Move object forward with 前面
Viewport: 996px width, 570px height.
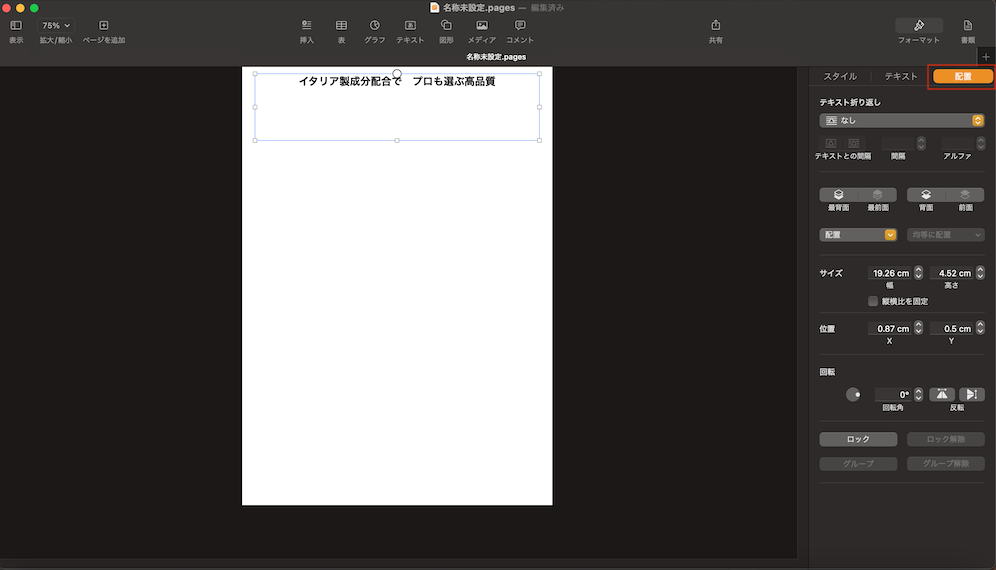(966, 194)
